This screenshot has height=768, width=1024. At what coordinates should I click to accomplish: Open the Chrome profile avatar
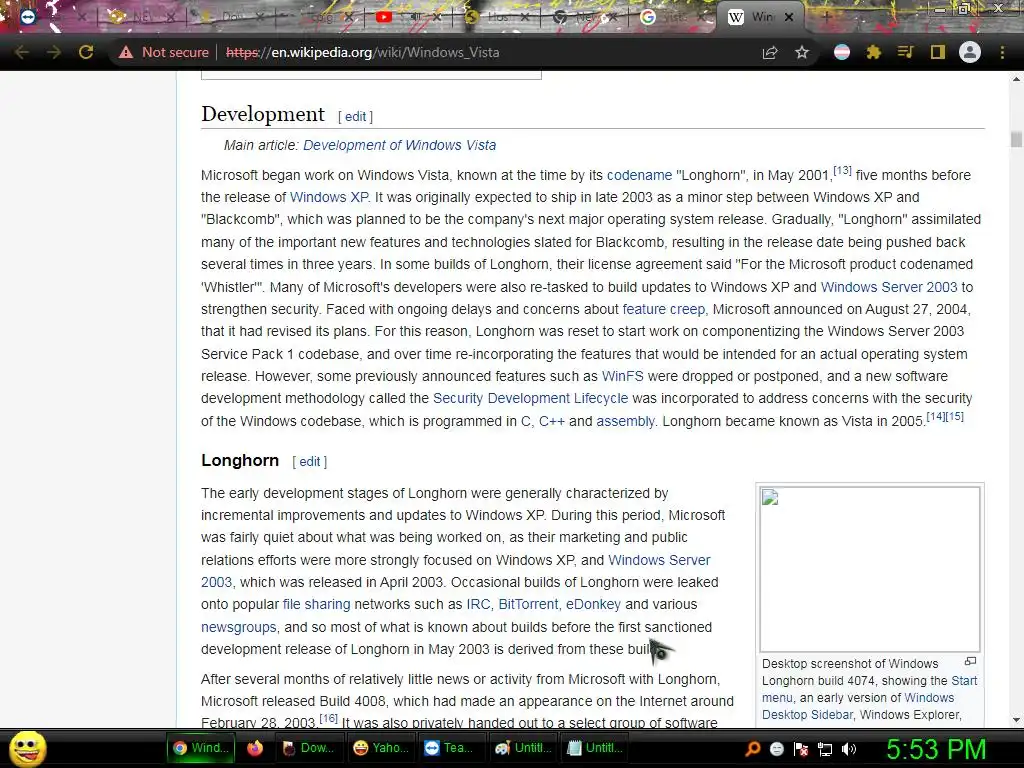coord(970,52)
